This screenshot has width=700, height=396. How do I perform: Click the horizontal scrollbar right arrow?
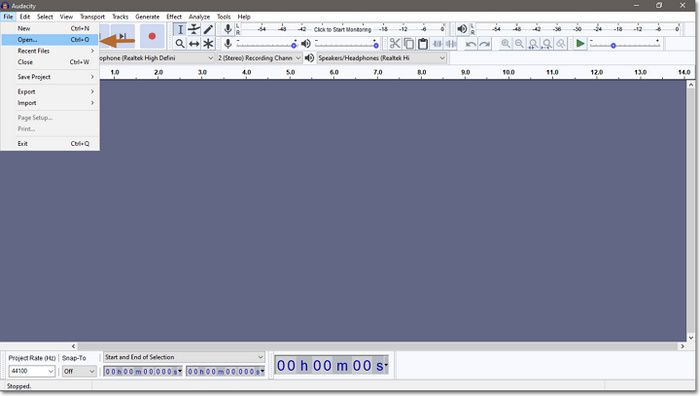click(x=682, y=346)
